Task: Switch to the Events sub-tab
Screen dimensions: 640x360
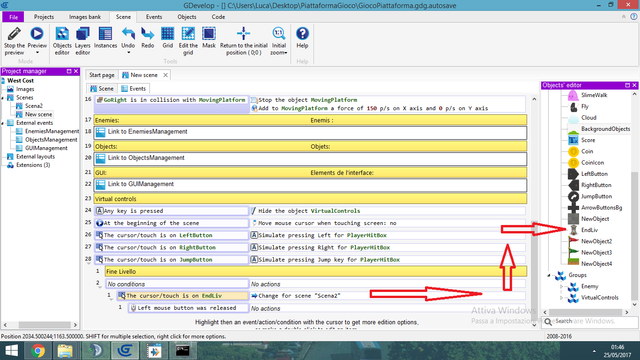Action: click(133, 89)
